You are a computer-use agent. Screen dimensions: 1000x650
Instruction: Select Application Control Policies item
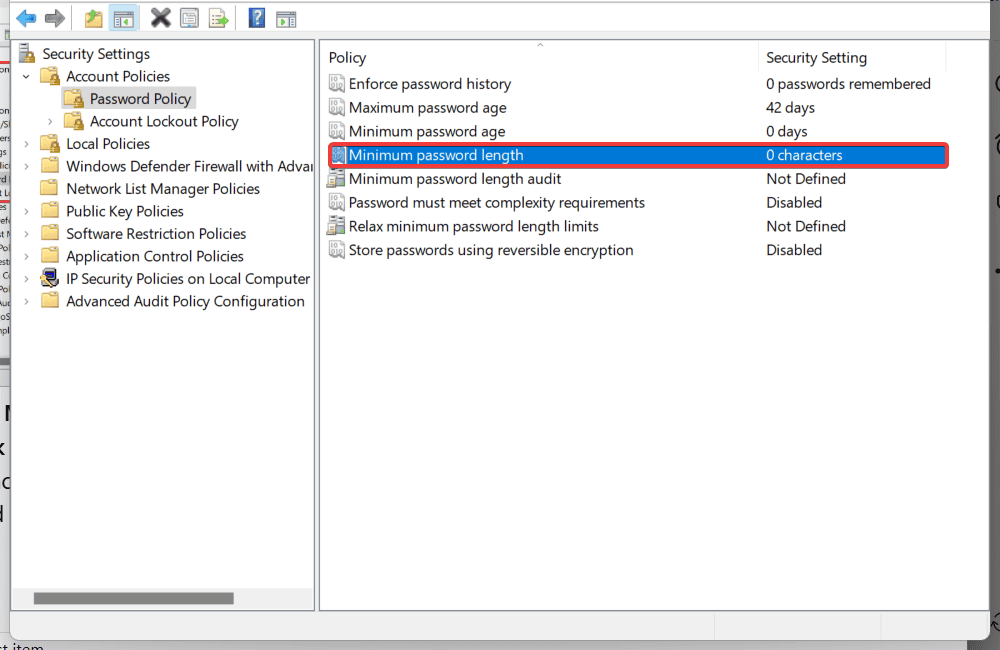[x=155, y=256]
